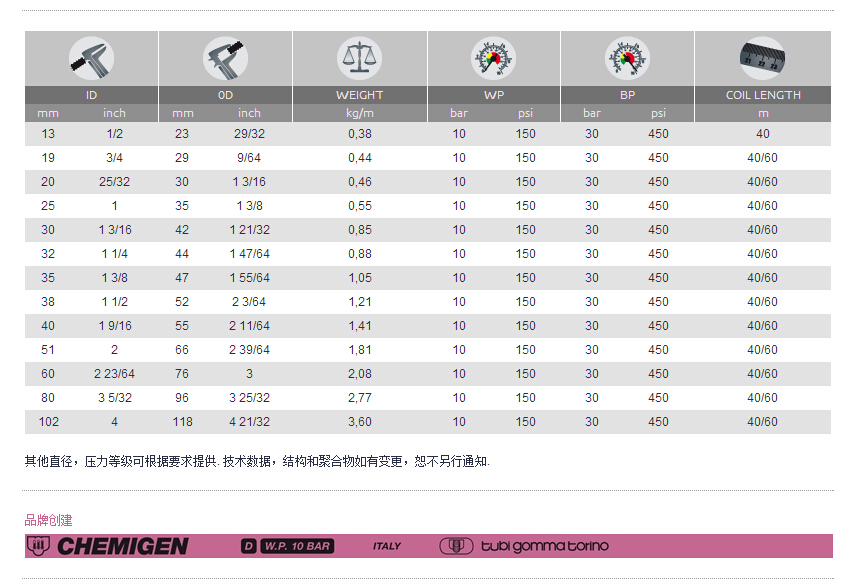This screenshot has width=856, height=588.
Task: Click the shield emblem beside CHEMIGEN
Action: click(39, 546)
